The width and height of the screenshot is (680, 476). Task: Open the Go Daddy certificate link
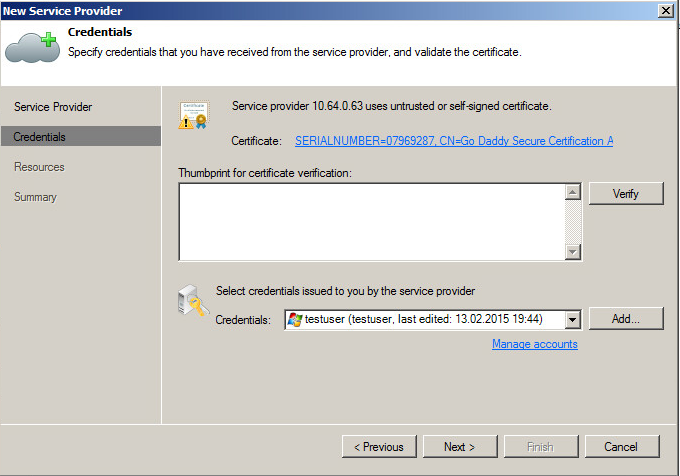[x=454, y=141]
